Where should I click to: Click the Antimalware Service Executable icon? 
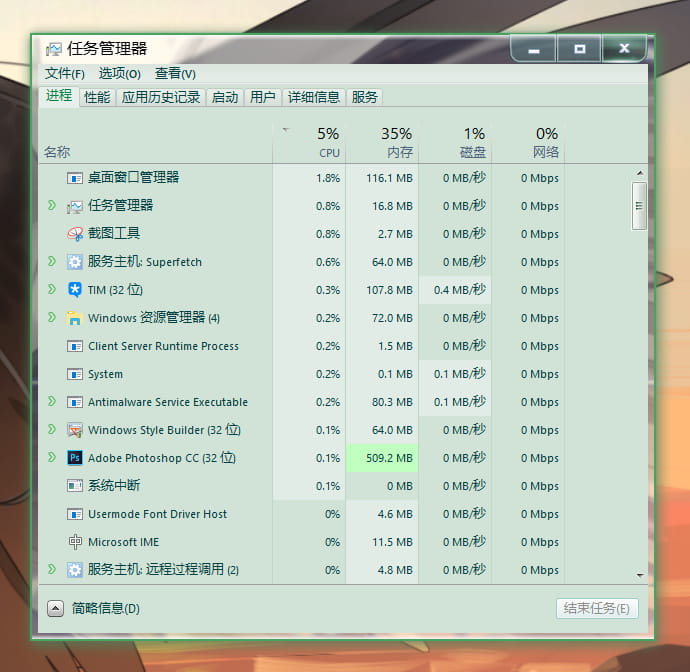(x=75, y=402)
